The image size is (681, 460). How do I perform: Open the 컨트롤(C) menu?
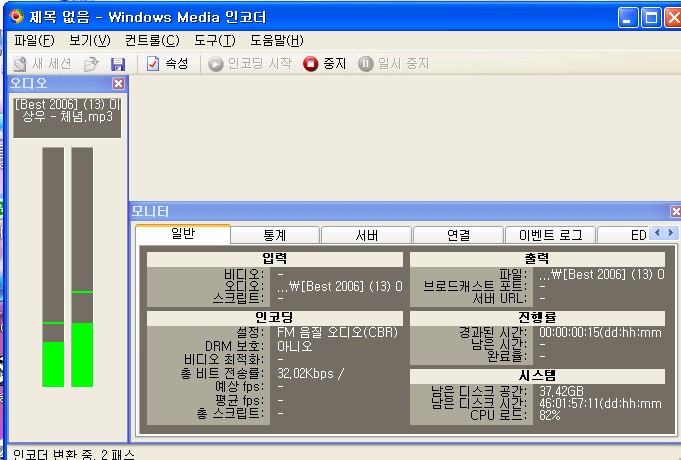pos(152,41)
